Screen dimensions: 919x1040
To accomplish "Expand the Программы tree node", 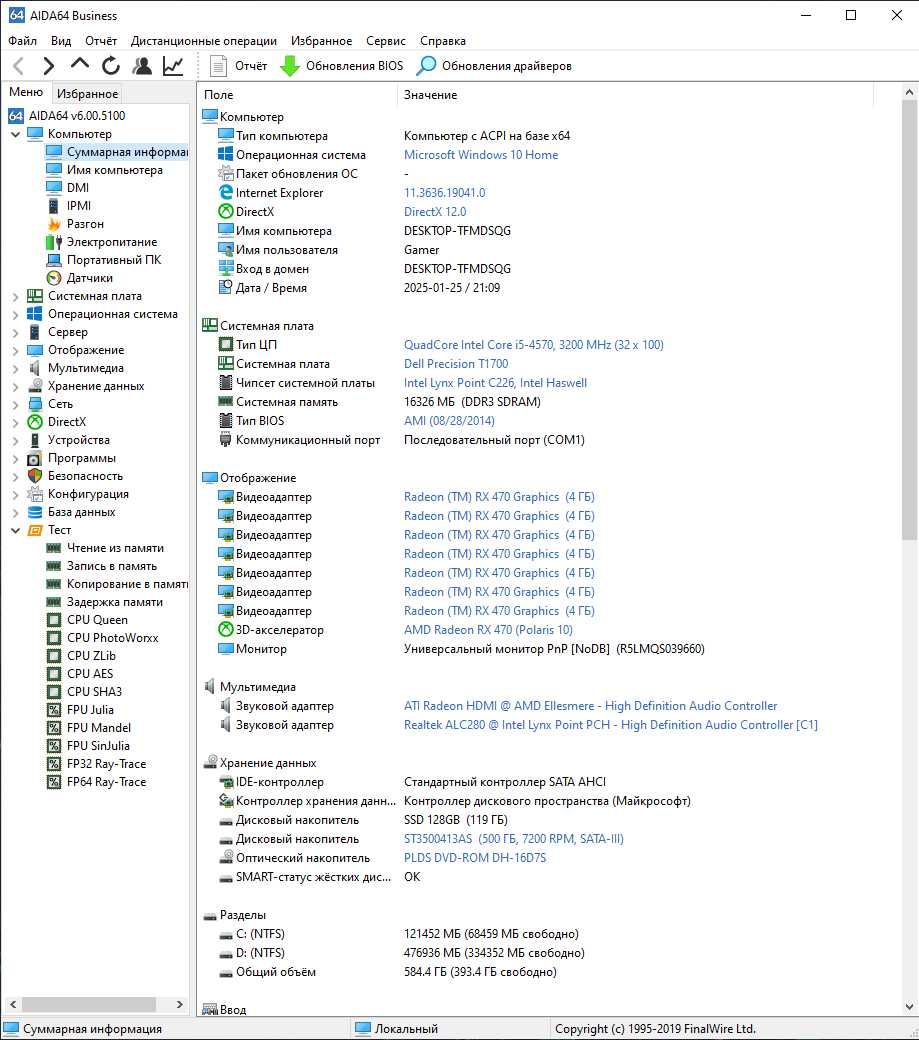I will [15, 458].
